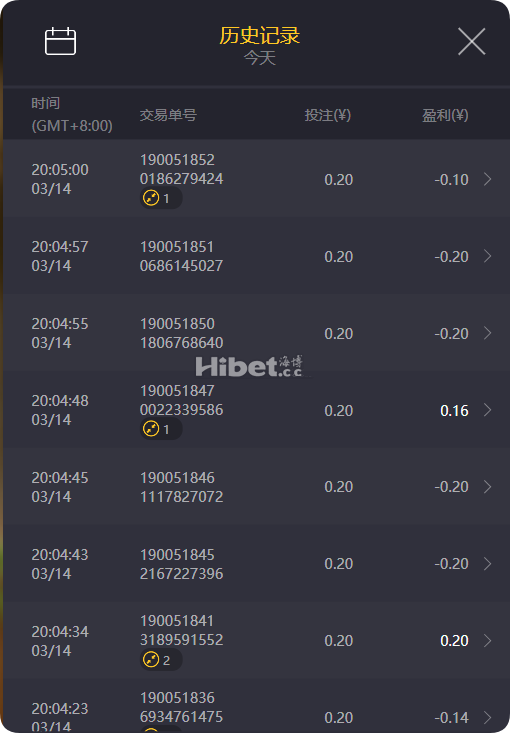Select transaction number 190051850 1806768640
Image resolution: width=510 pixels, height=733 pixels.
click(181, 333)
